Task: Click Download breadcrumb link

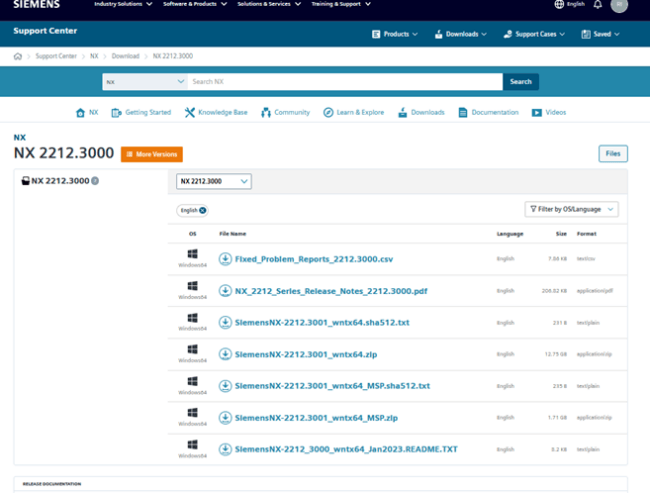Action: point(125,56)
